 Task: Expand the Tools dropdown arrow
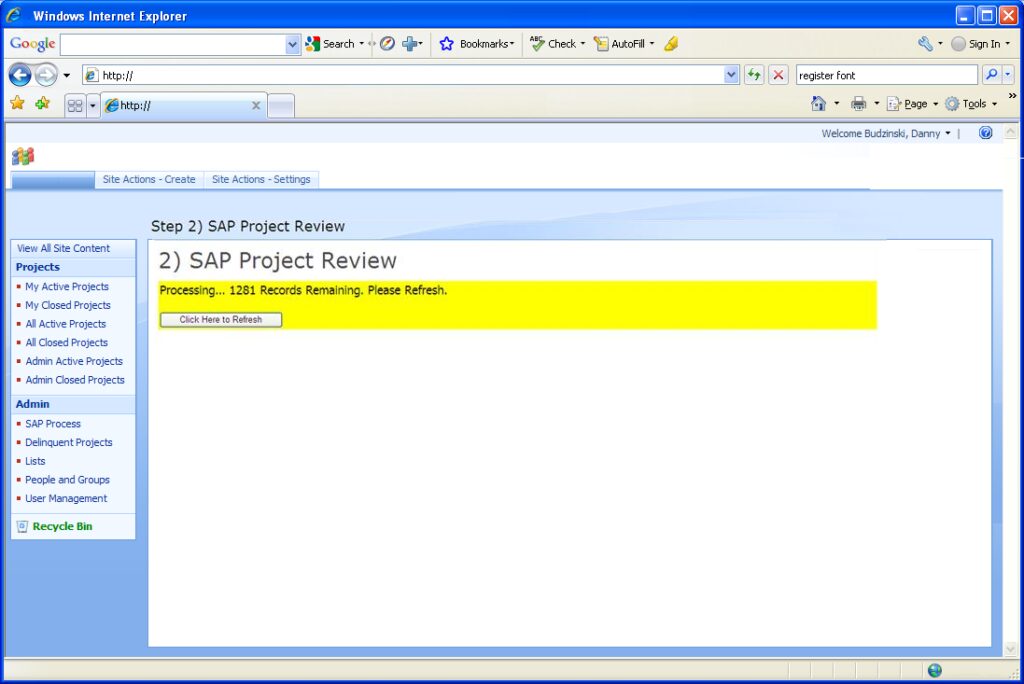click(x=994, y=103)
